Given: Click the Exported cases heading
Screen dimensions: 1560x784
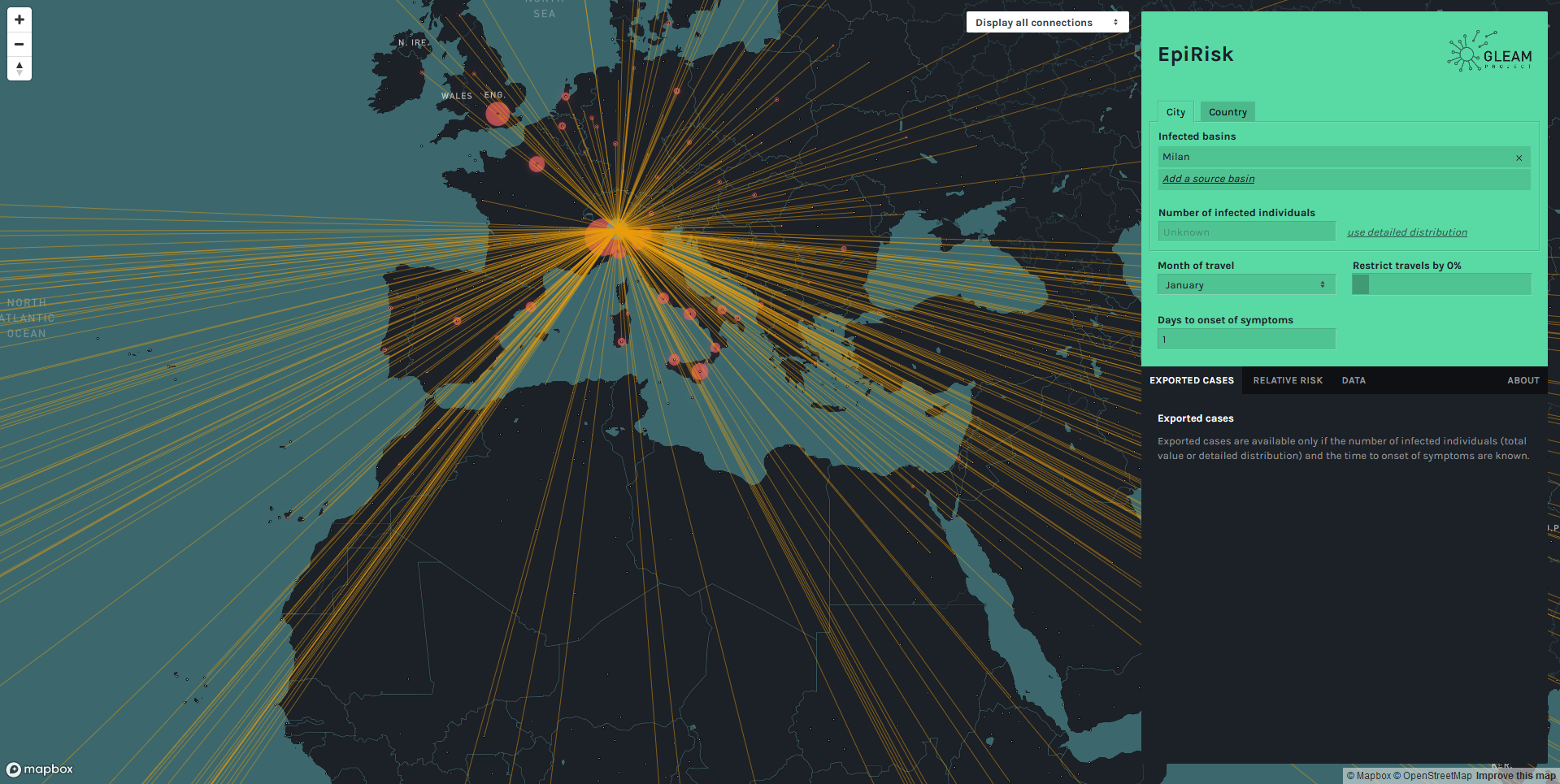Looking at the screenshot, I should click(x=1195, y=418).
